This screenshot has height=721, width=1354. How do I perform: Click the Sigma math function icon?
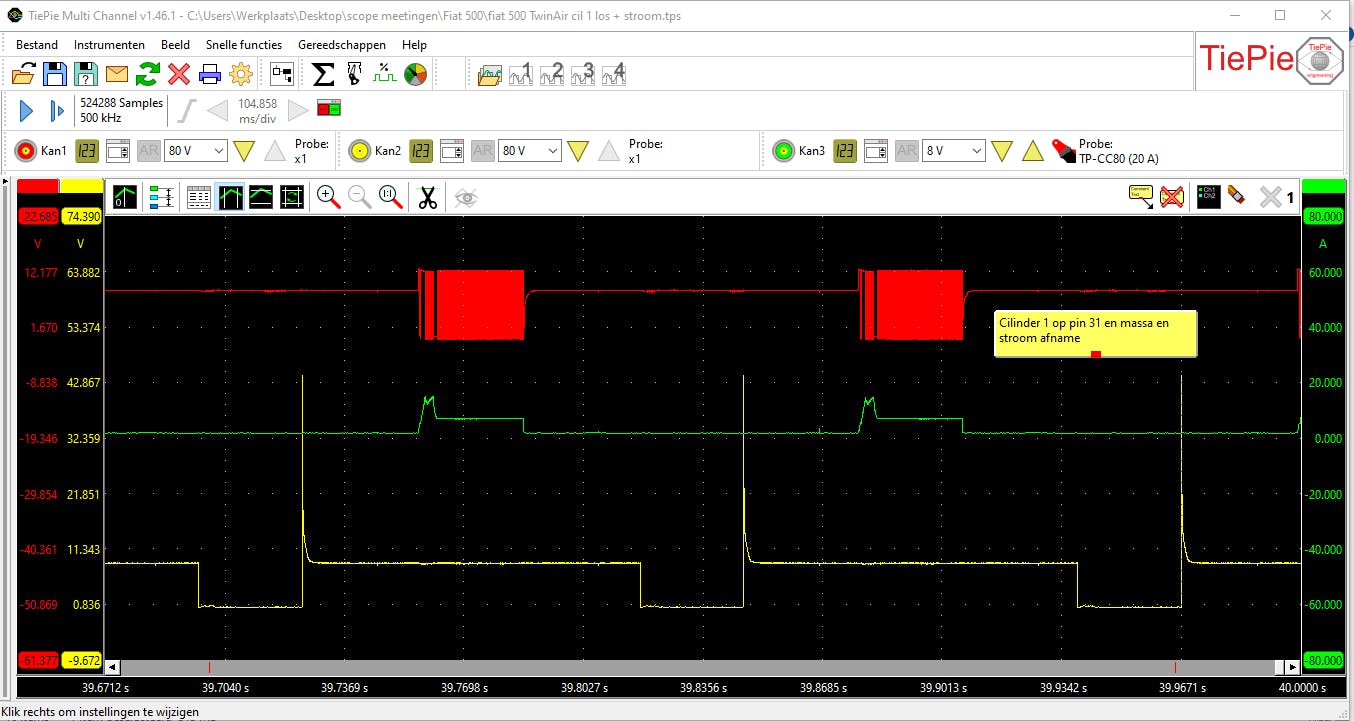point(323,74)
